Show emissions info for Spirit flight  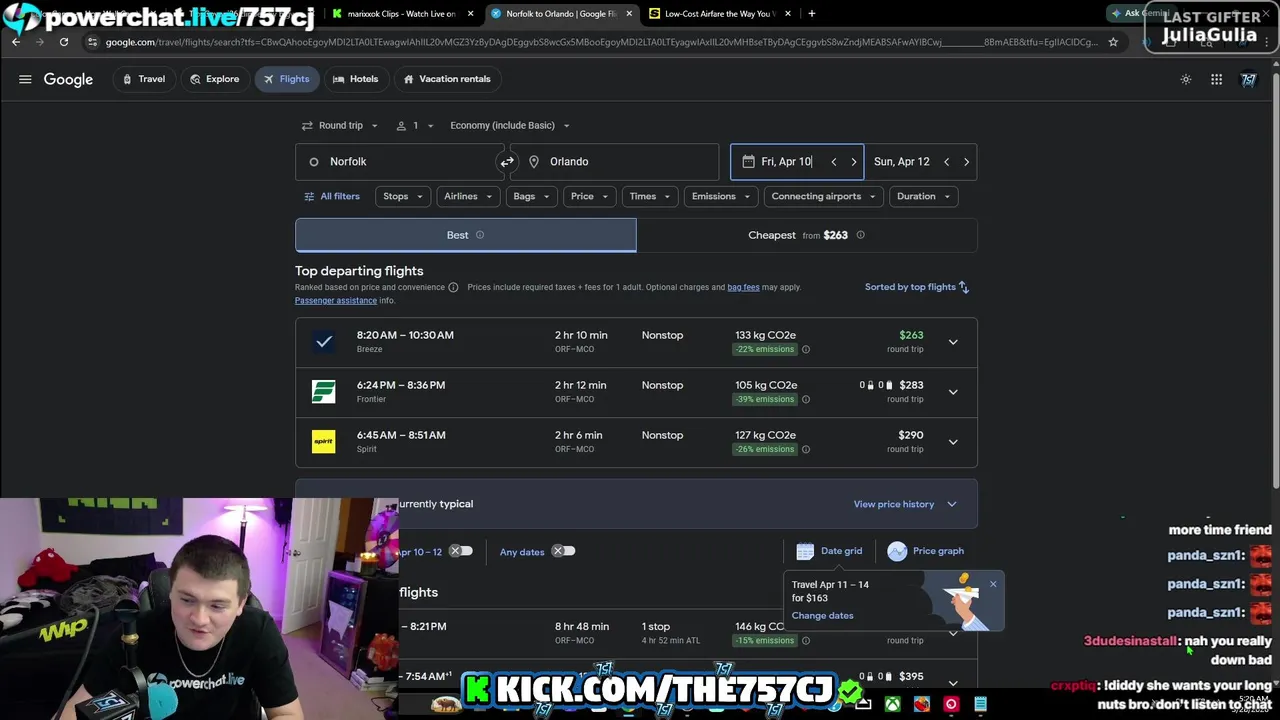pyautogui.click(x=806, y=449)
